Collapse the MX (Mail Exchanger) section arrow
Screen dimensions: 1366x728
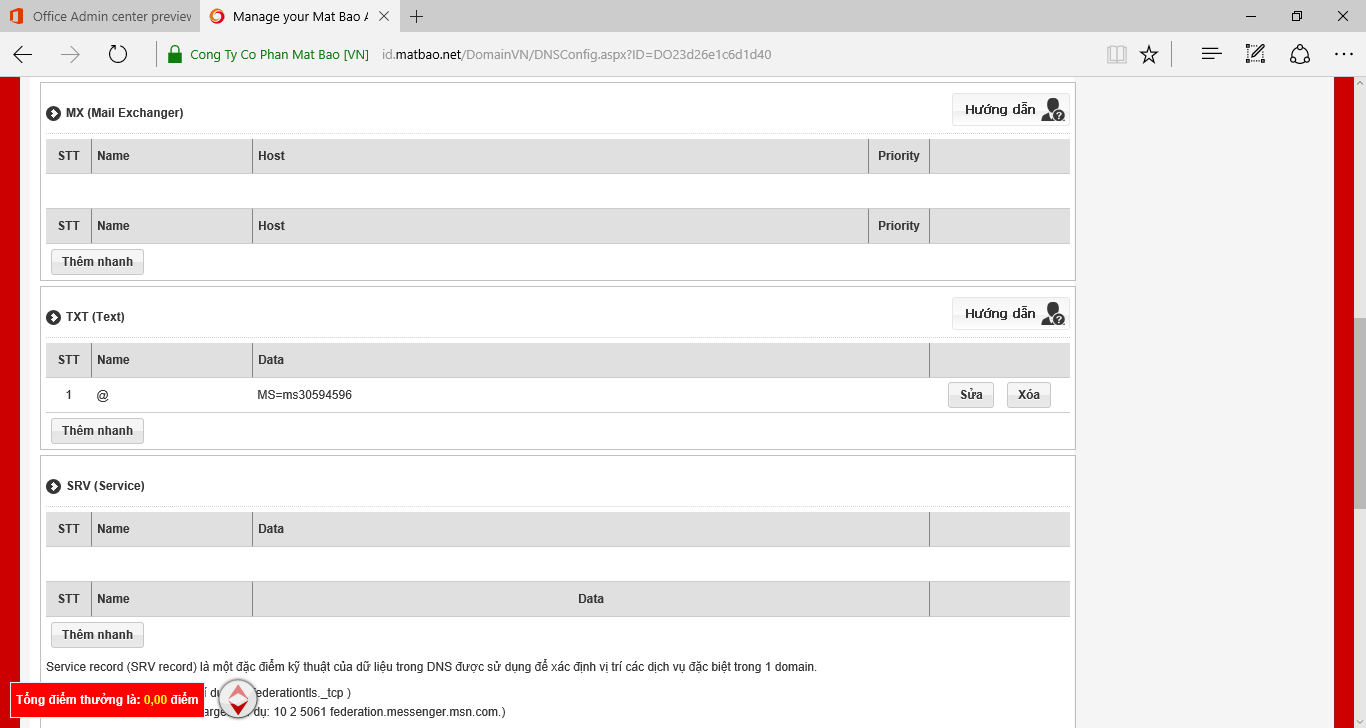tap(54, 113)
